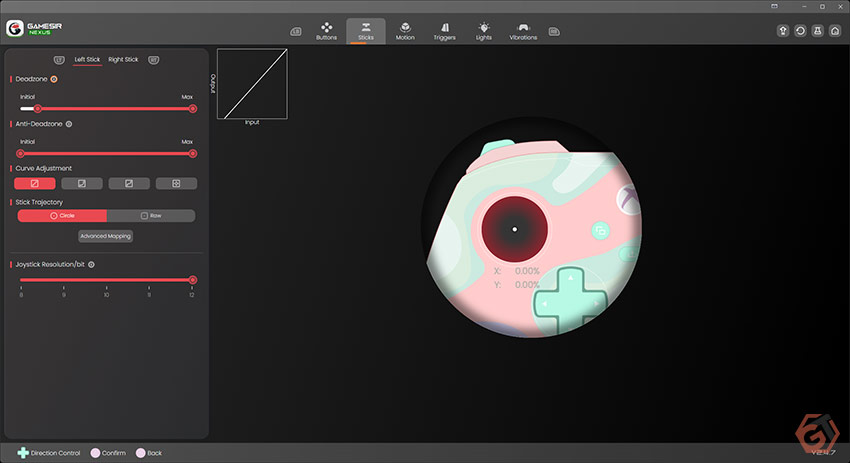
Task: Click the Input/Output curve graph
Action: [x=253, y=84]
